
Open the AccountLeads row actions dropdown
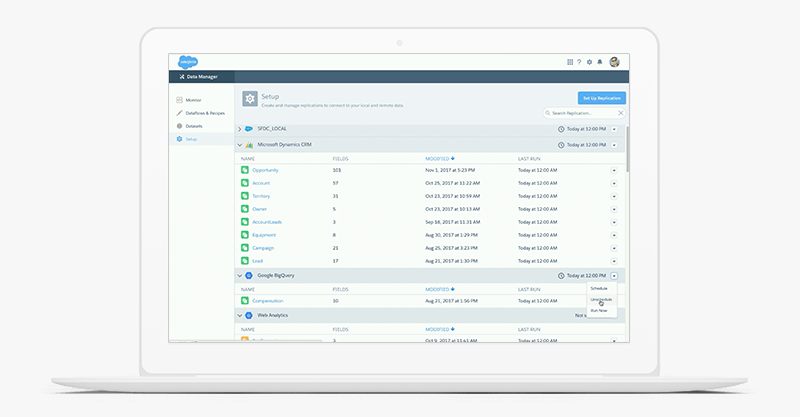[614, 222]
